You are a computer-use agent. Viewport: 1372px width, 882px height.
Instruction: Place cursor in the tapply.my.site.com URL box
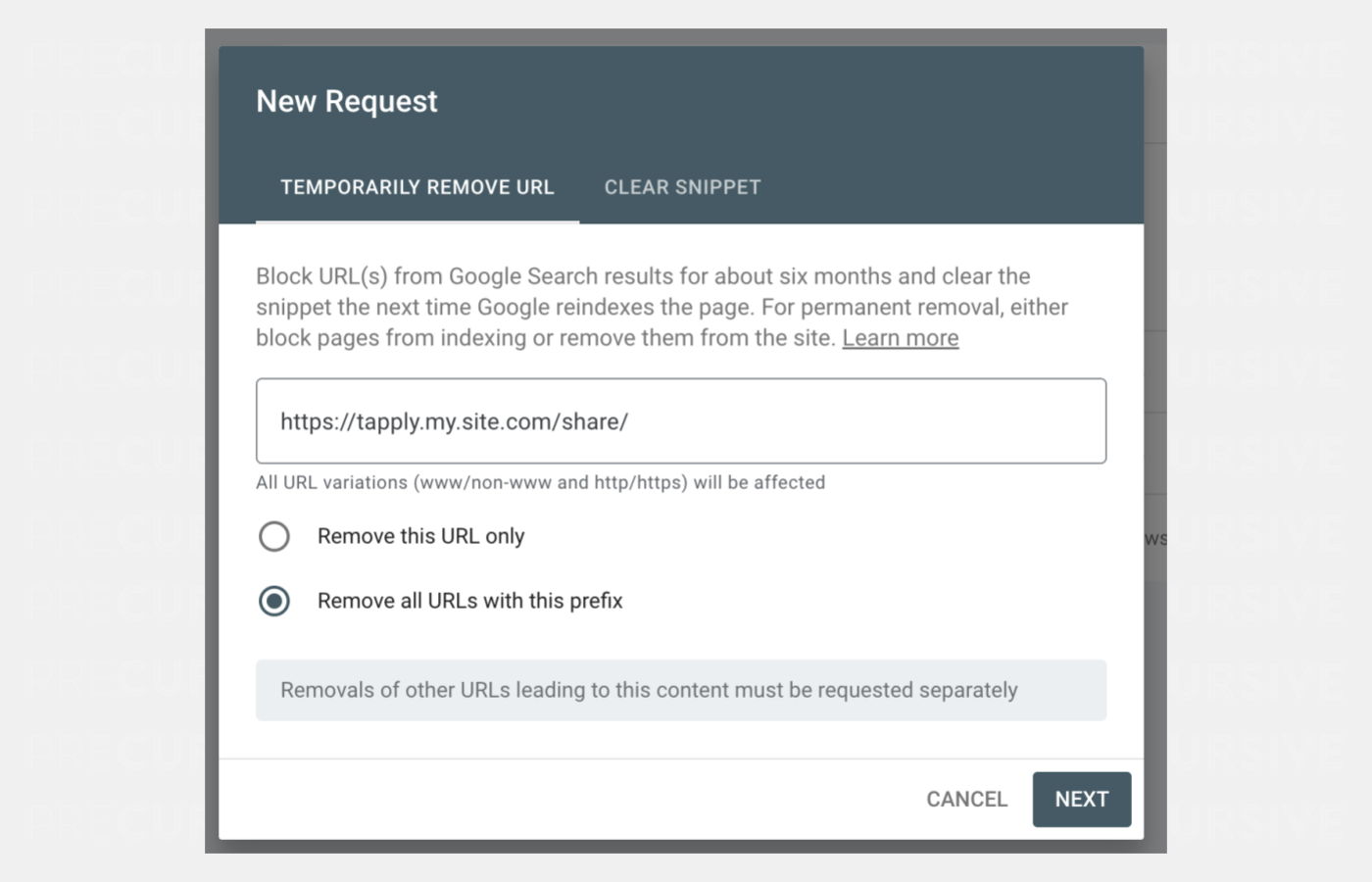point(680,421)
